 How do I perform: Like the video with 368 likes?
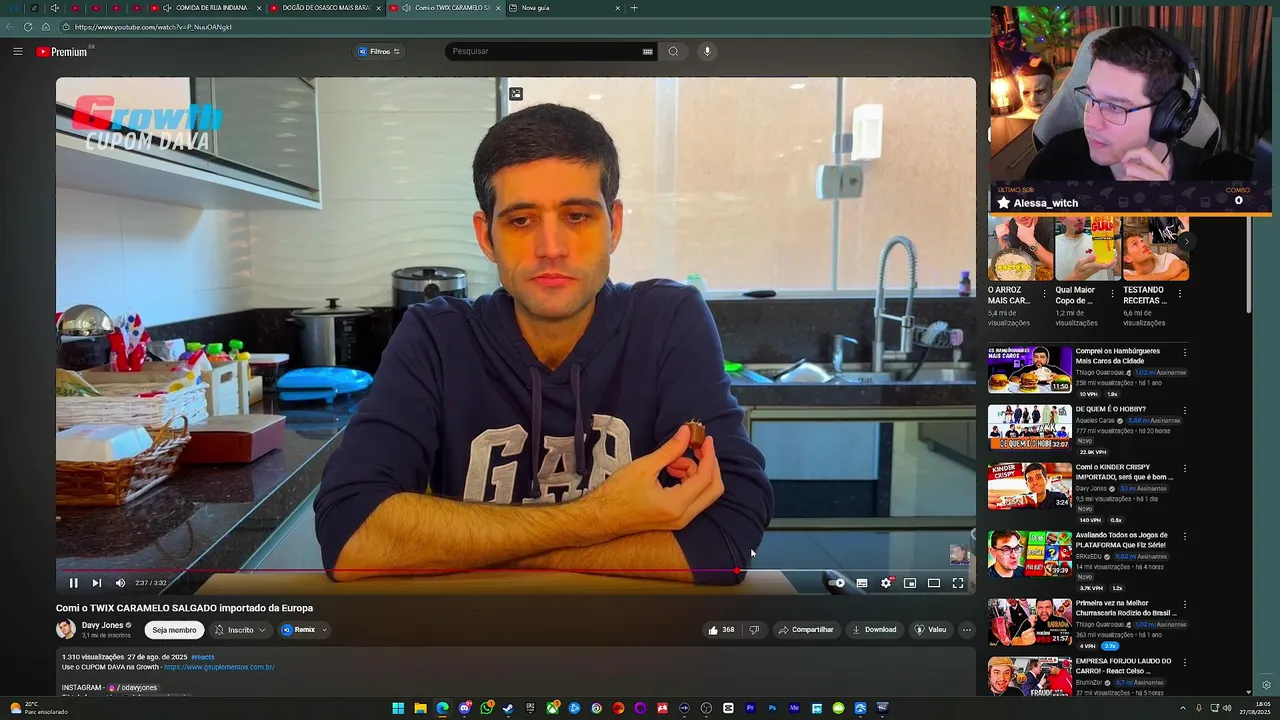721,630
